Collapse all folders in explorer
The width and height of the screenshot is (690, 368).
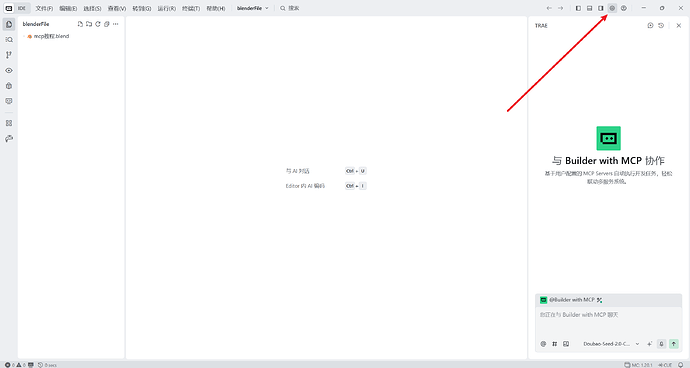click(x=106, y=24)
